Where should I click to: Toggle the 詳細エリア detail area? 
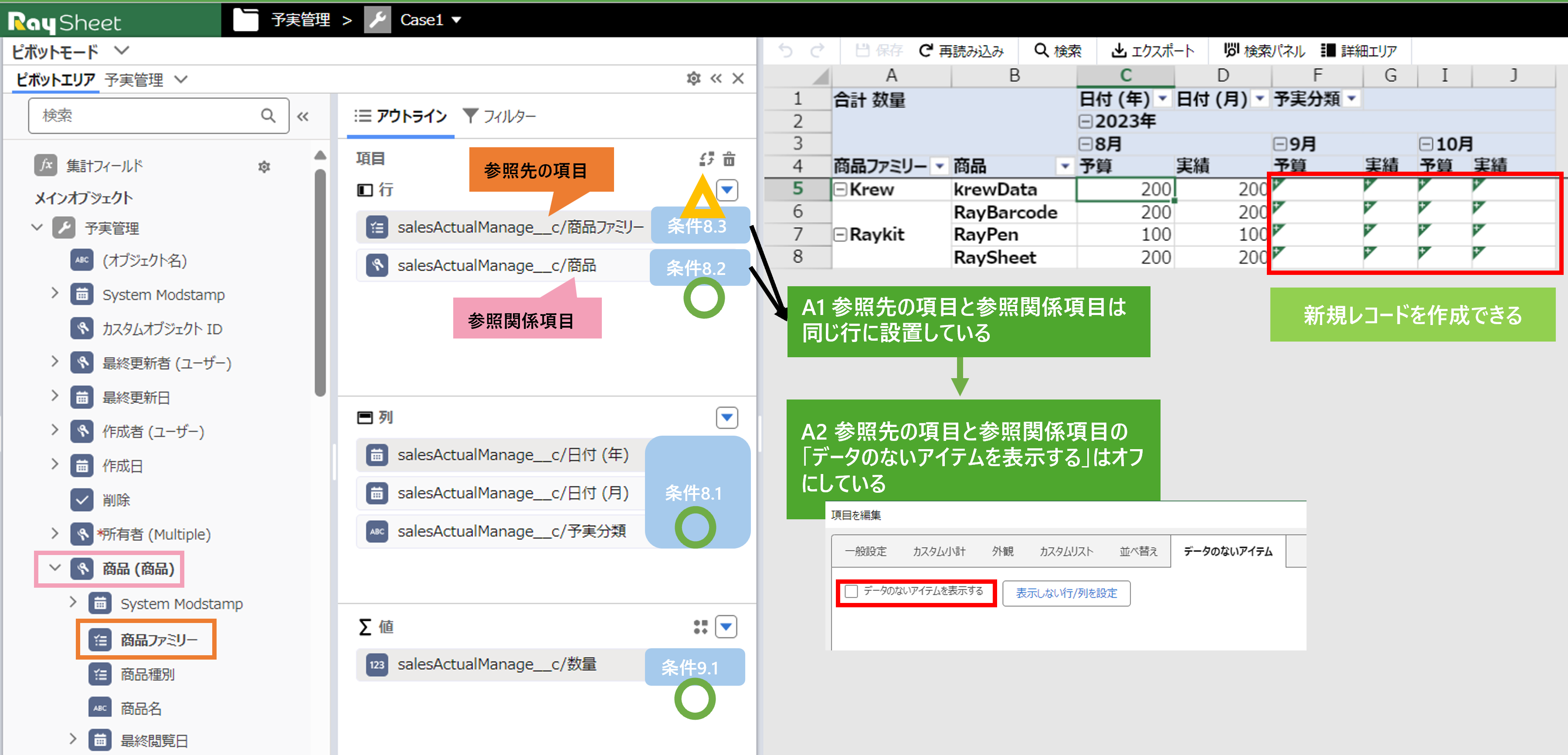tap(1359, 51)
